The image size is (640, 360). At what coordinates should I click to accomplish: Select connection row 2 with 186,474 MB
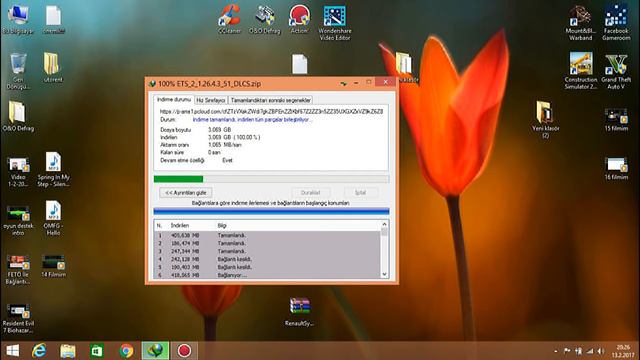[x=267, y=243]
